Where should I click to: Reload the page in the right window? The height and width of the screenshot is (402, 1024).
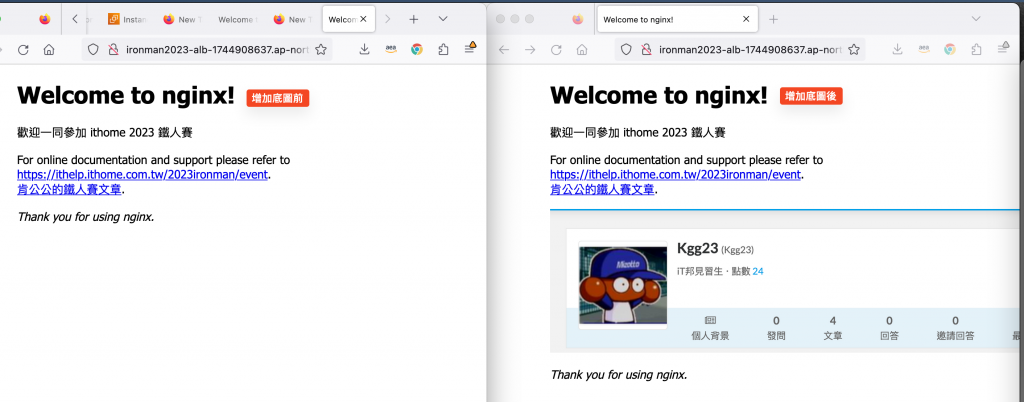click(556, 50)
